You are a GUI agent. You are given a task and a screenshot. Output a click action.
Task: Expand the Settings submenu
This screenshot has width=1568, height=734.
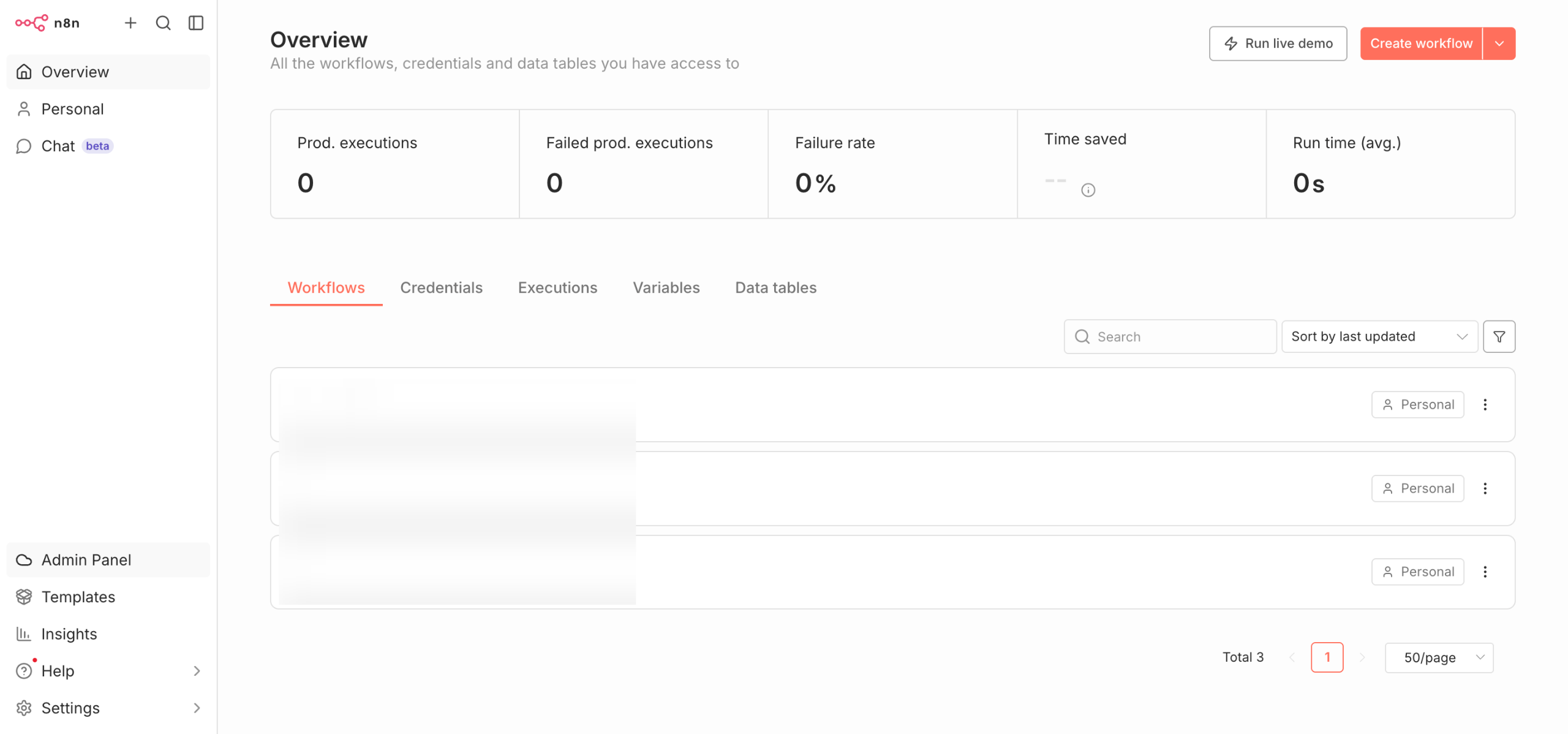[x=196, y=708]
